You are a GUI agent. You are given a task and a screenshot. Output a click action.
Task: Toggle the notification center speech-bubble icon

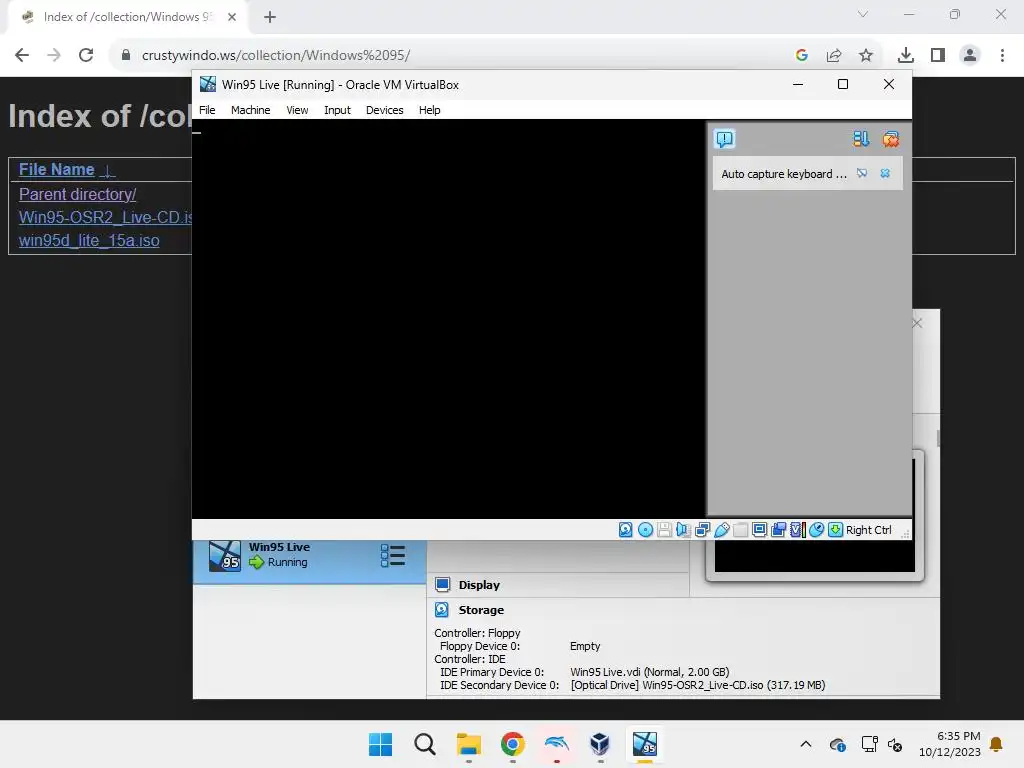pyautogui.click(x=725, y=138)
